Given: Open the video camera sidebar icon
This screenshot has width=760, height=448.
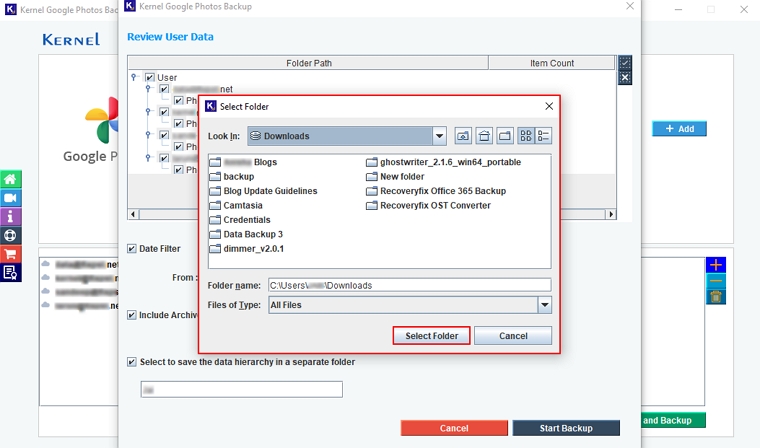Looking at the screenshot, I should tap(10, 198).
